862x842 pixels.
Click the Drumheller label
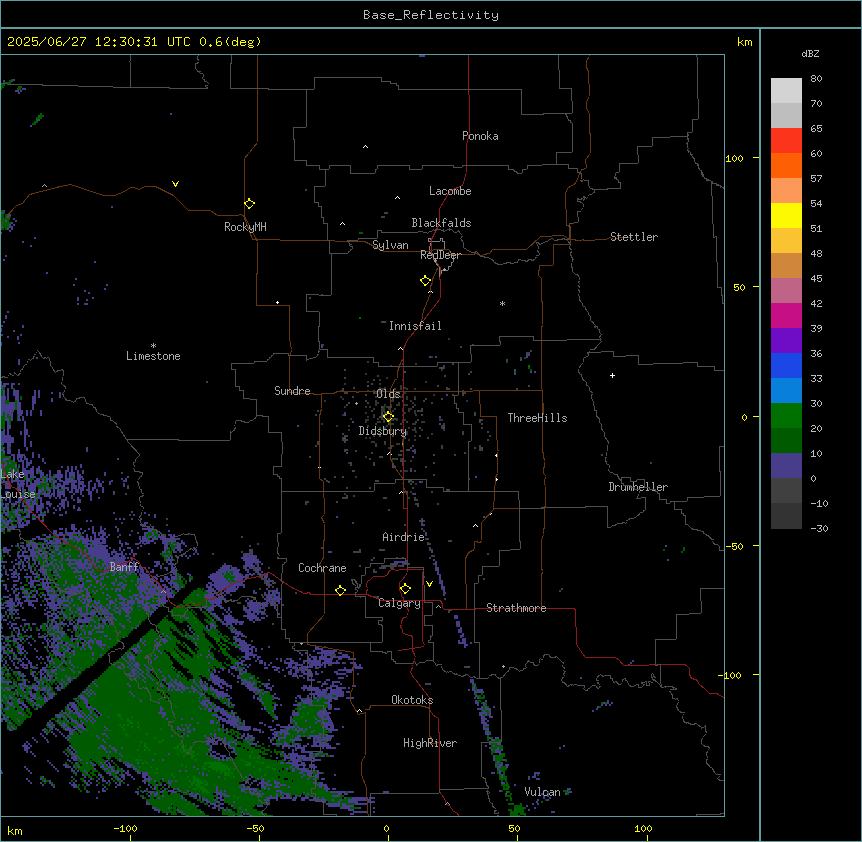(638, 487)
